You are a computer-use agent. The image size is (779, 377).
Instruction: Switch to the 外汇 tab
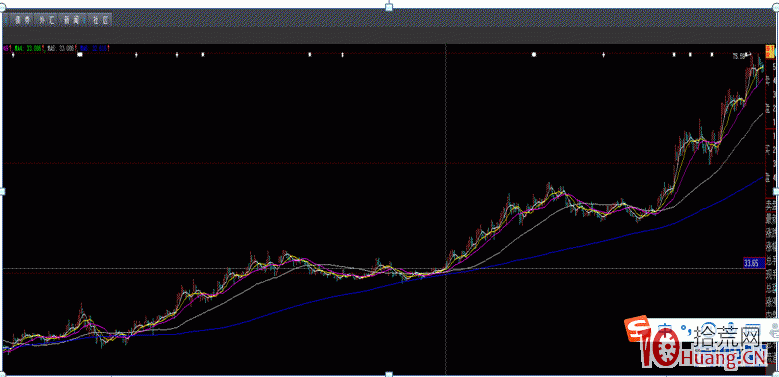pos(46,20)
